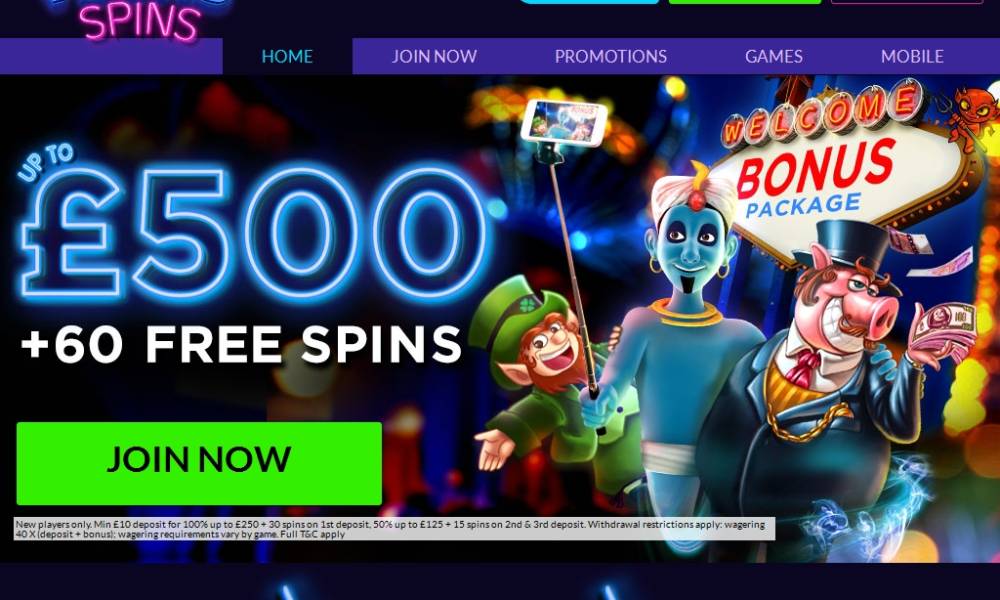Open the MOBILE navigation item
Screen dimensions: 1000x600
click(912, 56)
